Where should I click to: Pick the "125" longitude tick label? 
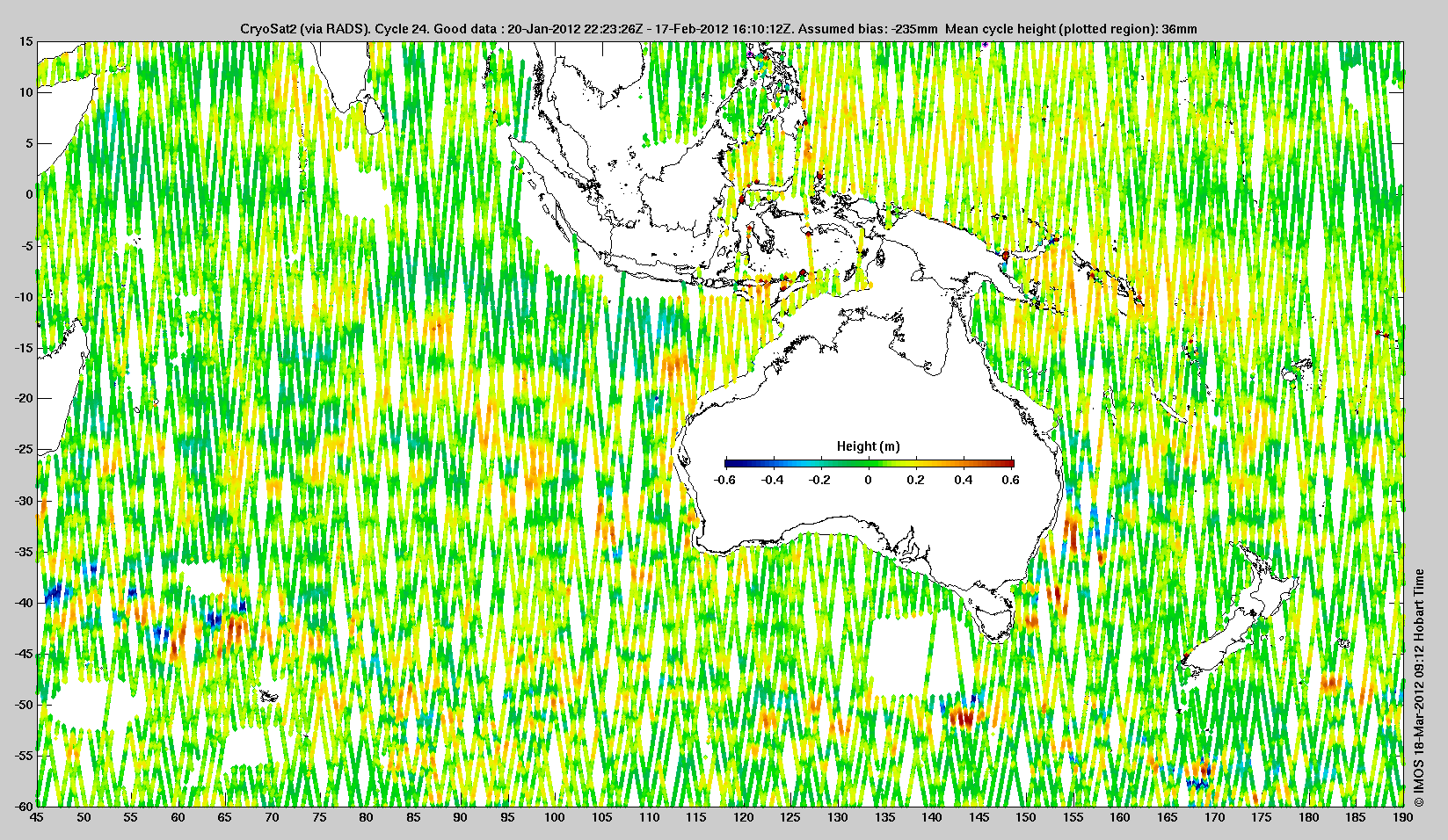coord(790,817)
